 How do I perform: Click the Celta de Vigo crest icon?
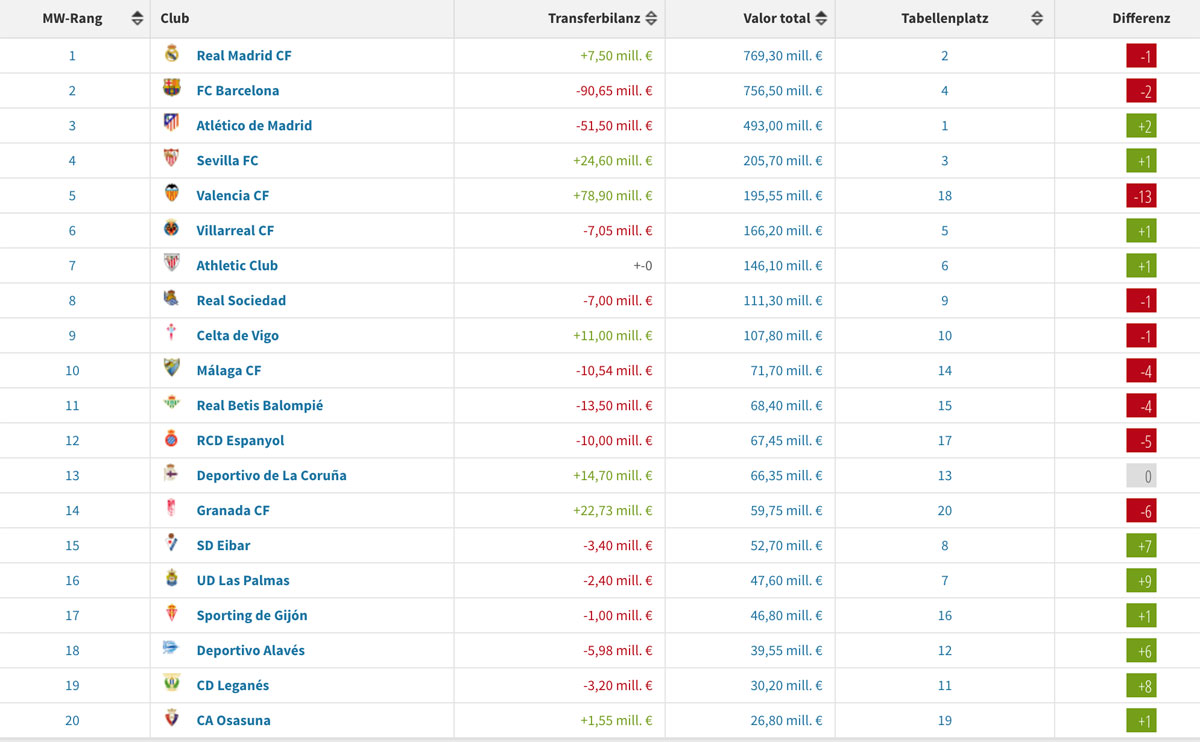click(172, 334)
